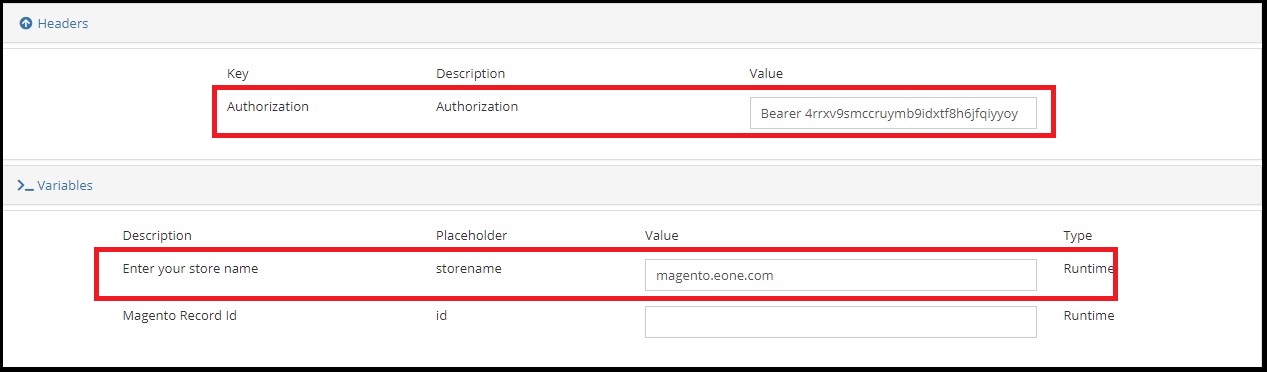Click the Type column heading
Screen dimensions: 1267x372
(x=1078, y=236)
